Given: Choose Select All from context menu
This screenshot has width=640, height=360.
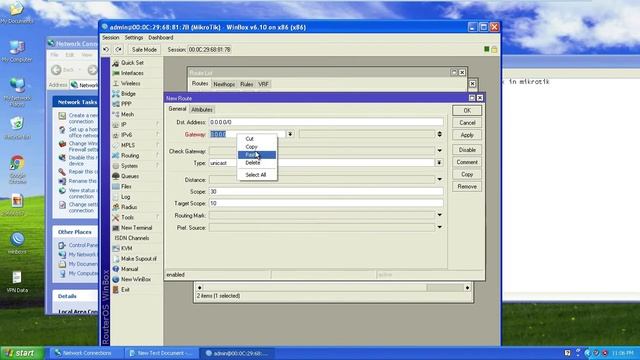Looking at the screenshot, I should coord(257,175).
